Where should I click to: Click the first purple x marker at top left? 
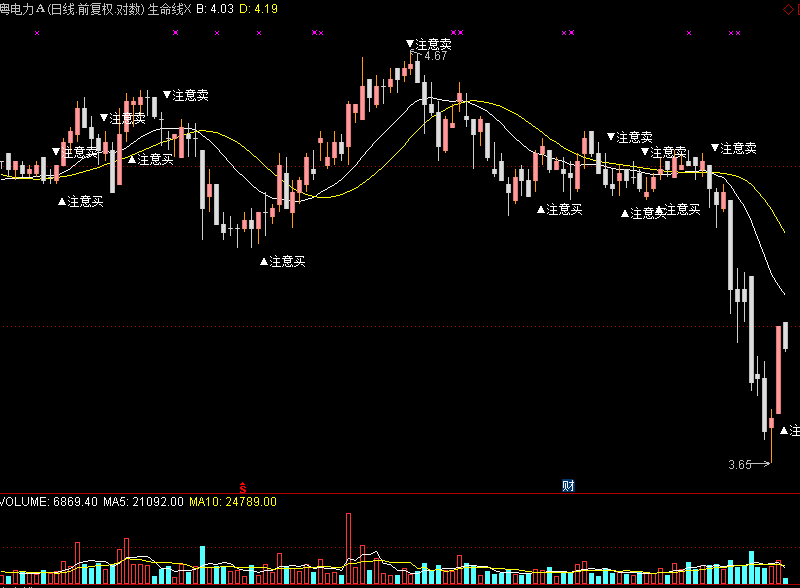tap(38, 33)
